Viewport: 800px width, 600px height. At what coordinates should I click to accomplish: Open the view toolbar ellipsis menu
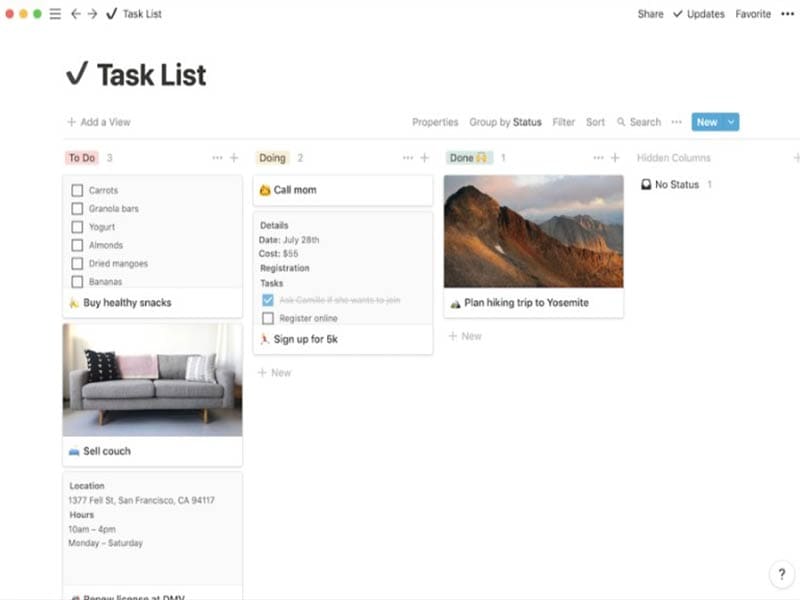[677, 122]
